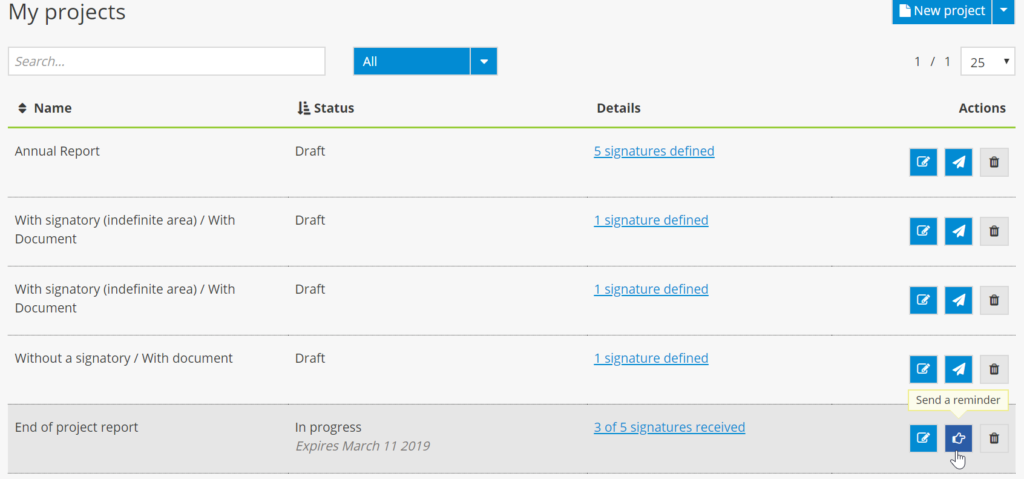Delete the End of project report
The height and width of the screenshot is (479, 1024).
994,438
